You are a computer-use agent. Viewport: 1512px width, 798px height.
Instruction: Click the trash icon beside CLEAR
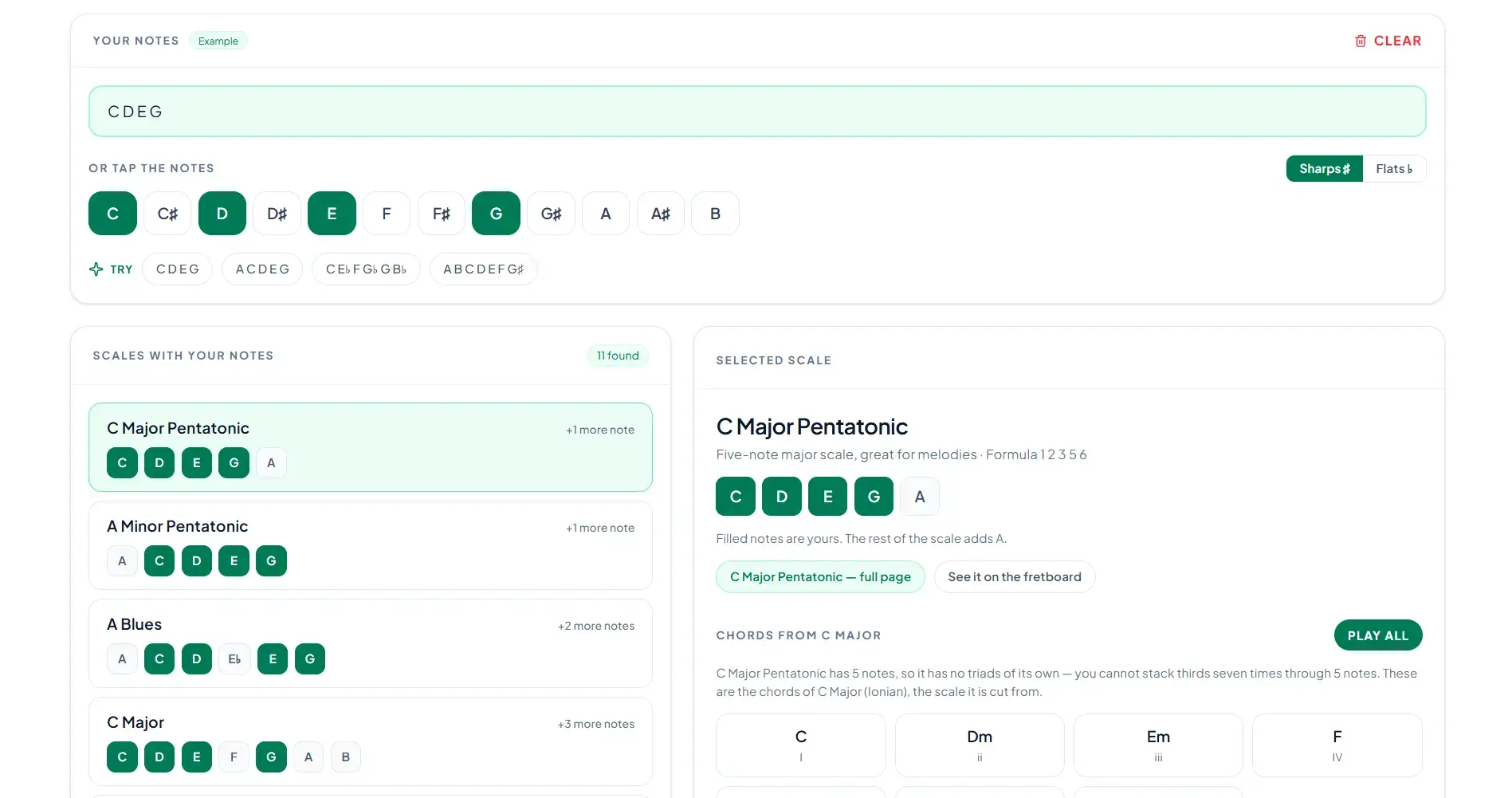1361,41
